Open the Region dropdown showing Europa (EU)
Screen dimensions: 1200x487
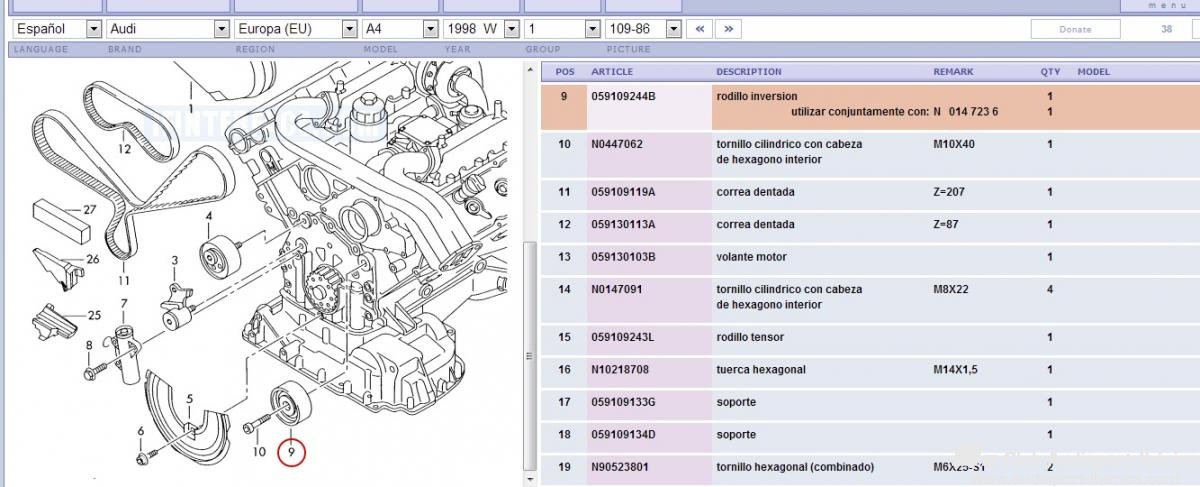pos(295,29)
